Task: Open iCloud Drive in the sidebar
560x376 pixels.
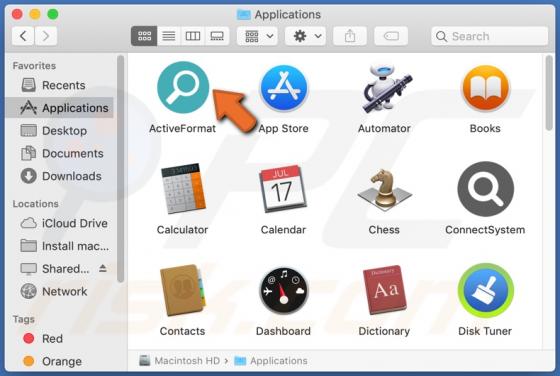Action: coord(59,223)
